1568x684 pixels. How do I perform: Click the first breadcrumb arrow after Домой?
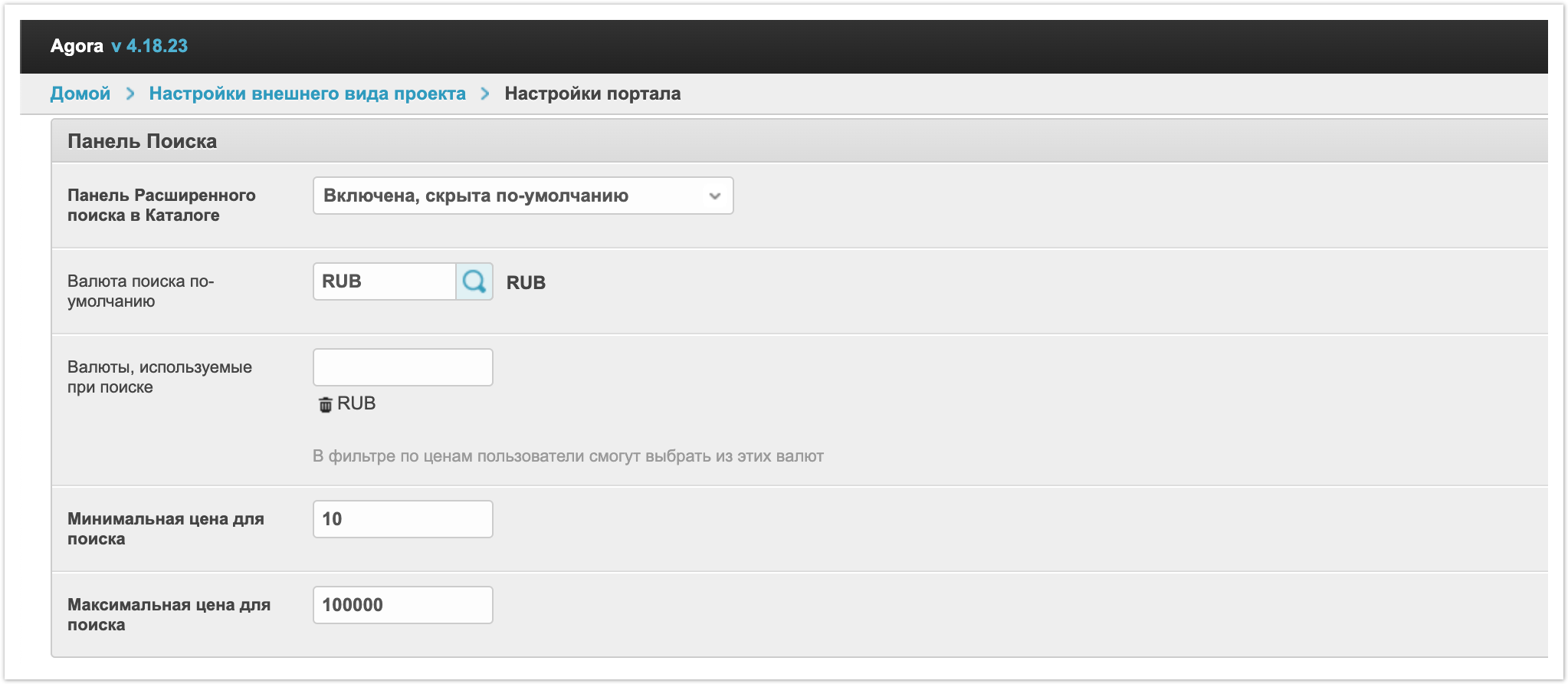(x=130, y=94)
